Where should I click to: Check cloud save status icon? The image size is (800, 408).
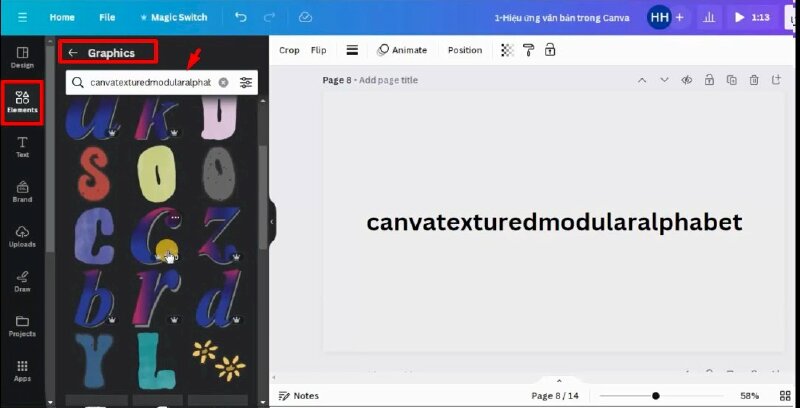[x=305, y=17]
